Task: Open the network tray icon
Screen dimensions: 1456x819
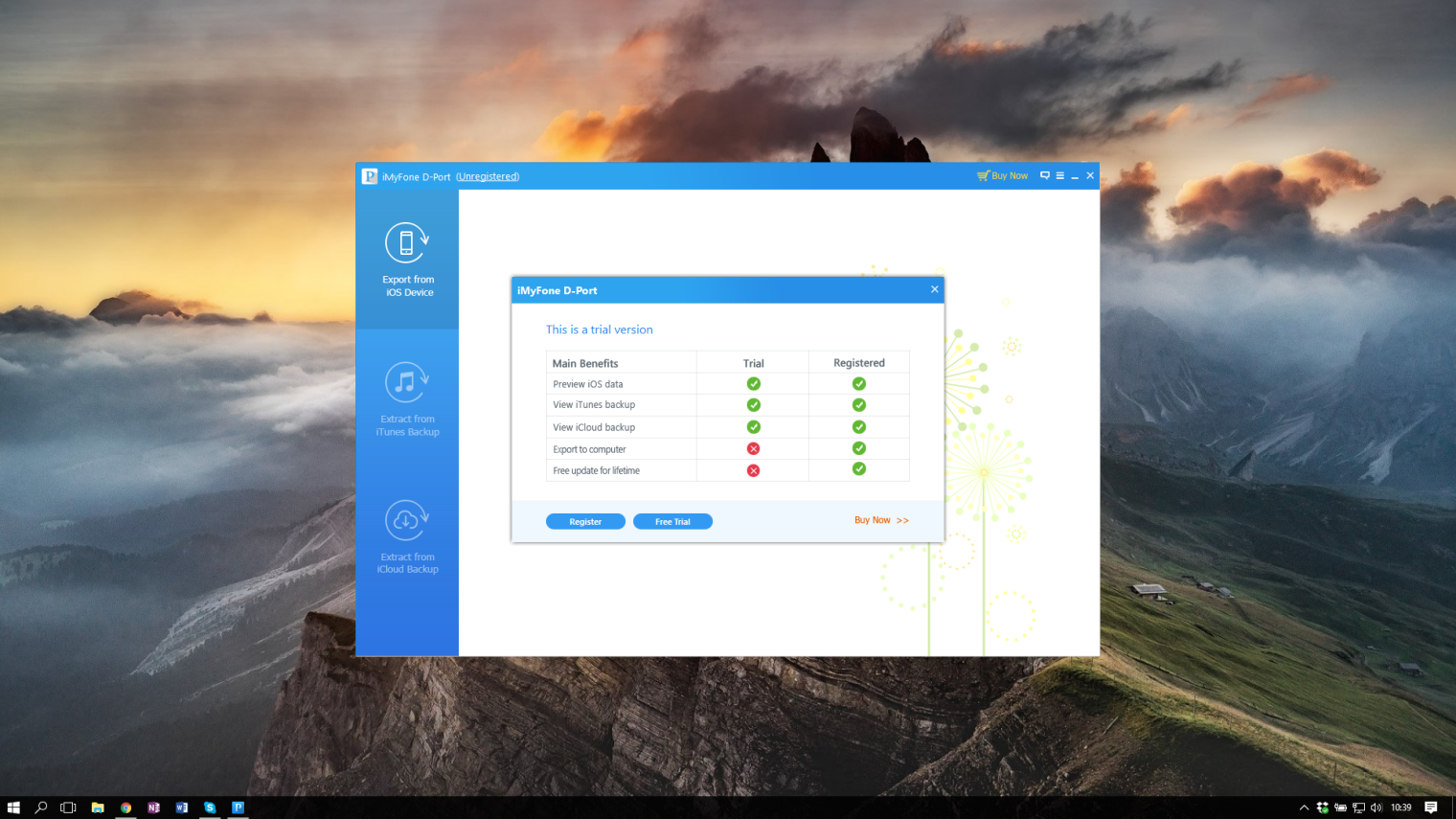Action: [x=1358, y=808]
